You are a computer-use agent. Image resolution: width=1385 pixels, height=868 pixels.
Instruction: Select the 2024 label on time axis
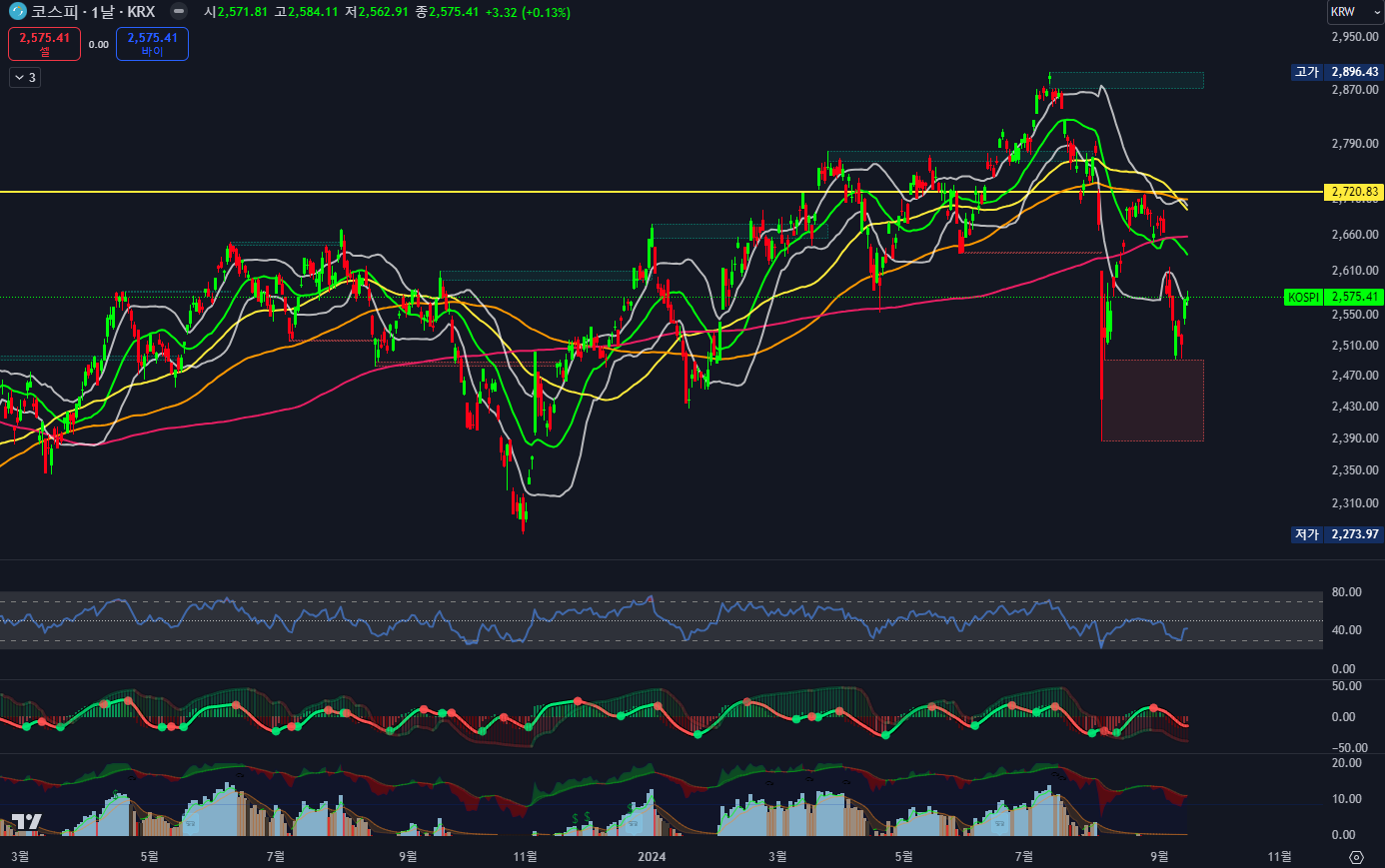pyautogui.click(x=652, y=857)
